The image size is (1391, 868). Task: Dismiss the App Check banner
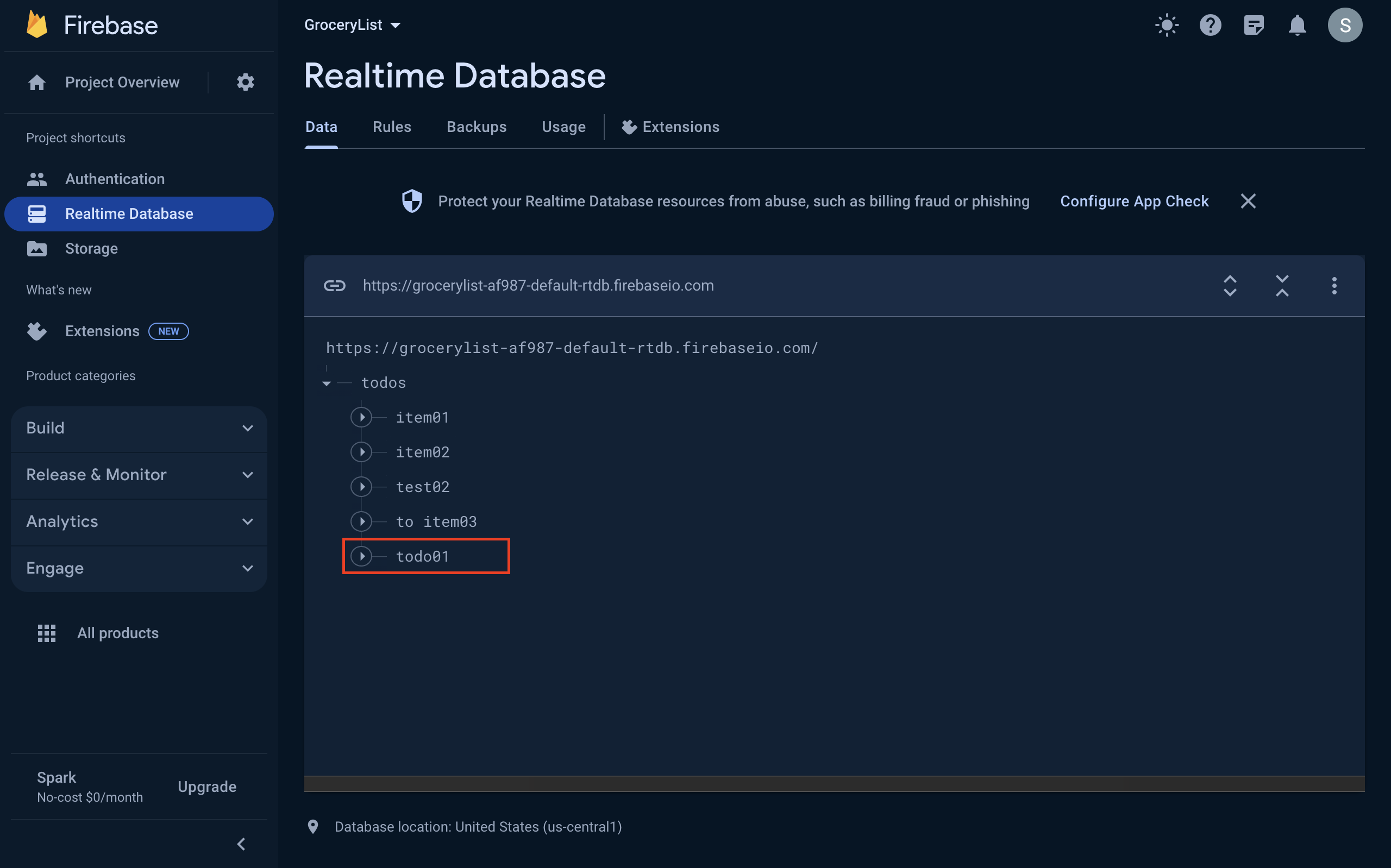coord(1248,202)
